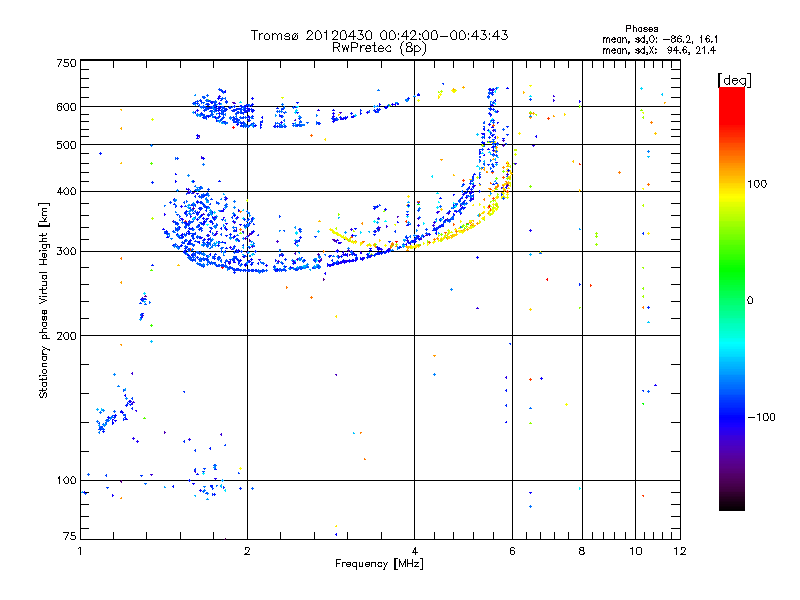Viewport: 800px width, 600px height.
Task: Click the y-axis title 'Stationary phase Virtual Height [km]'
Action: pos(44,300)
